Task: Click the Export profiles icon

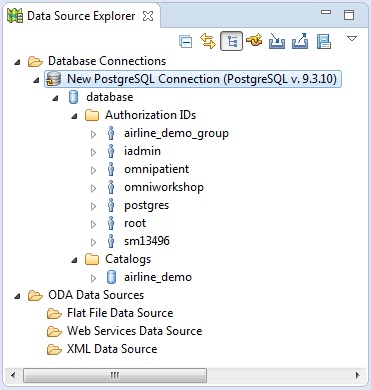Action: click(x=300, y=41)
